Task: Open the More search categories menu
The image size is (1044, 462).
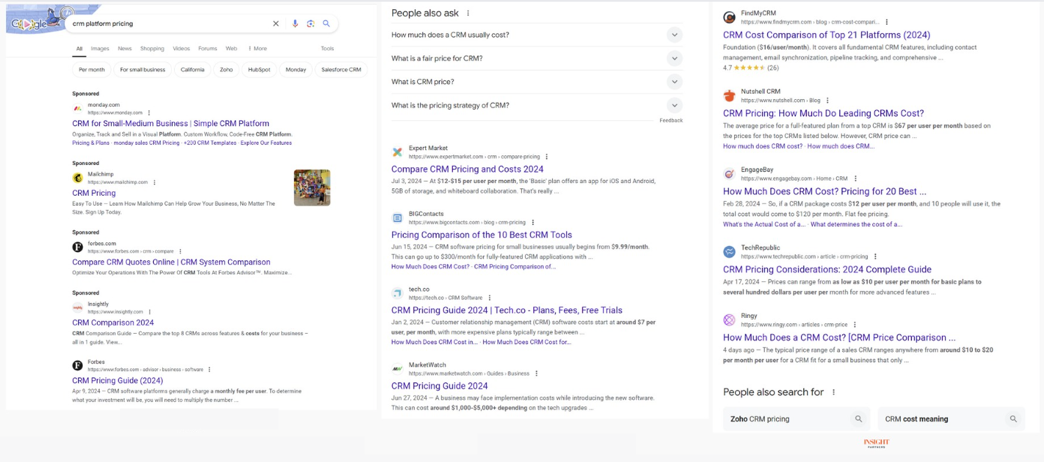Action: pyautogui.click(x=257, y=48)
